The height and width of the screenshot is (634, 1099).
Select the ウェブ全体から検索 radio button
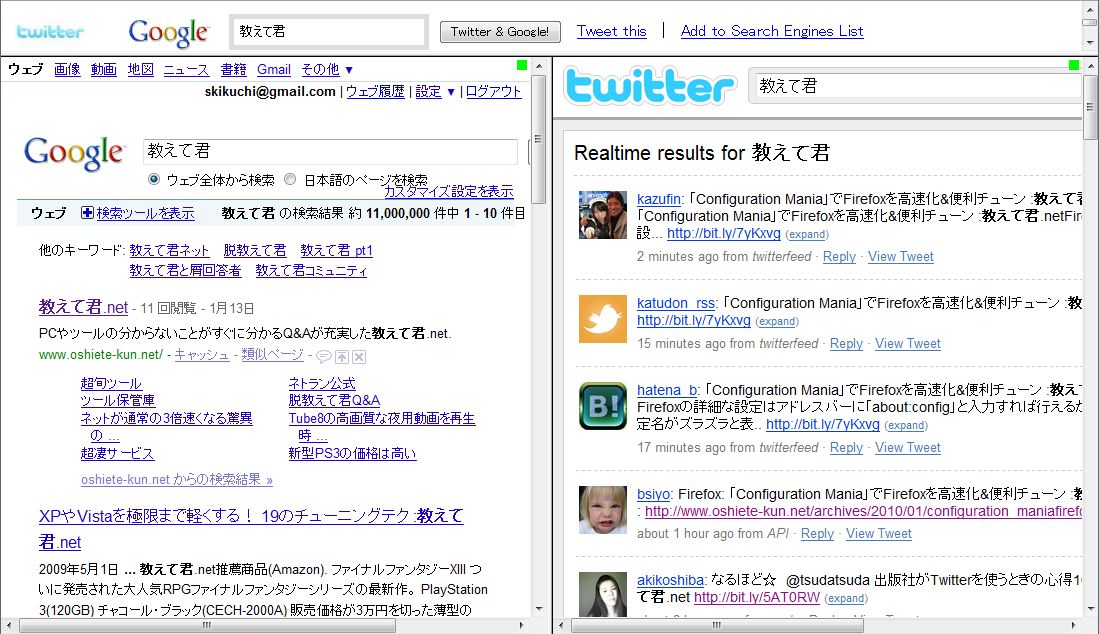coord(154,179)
